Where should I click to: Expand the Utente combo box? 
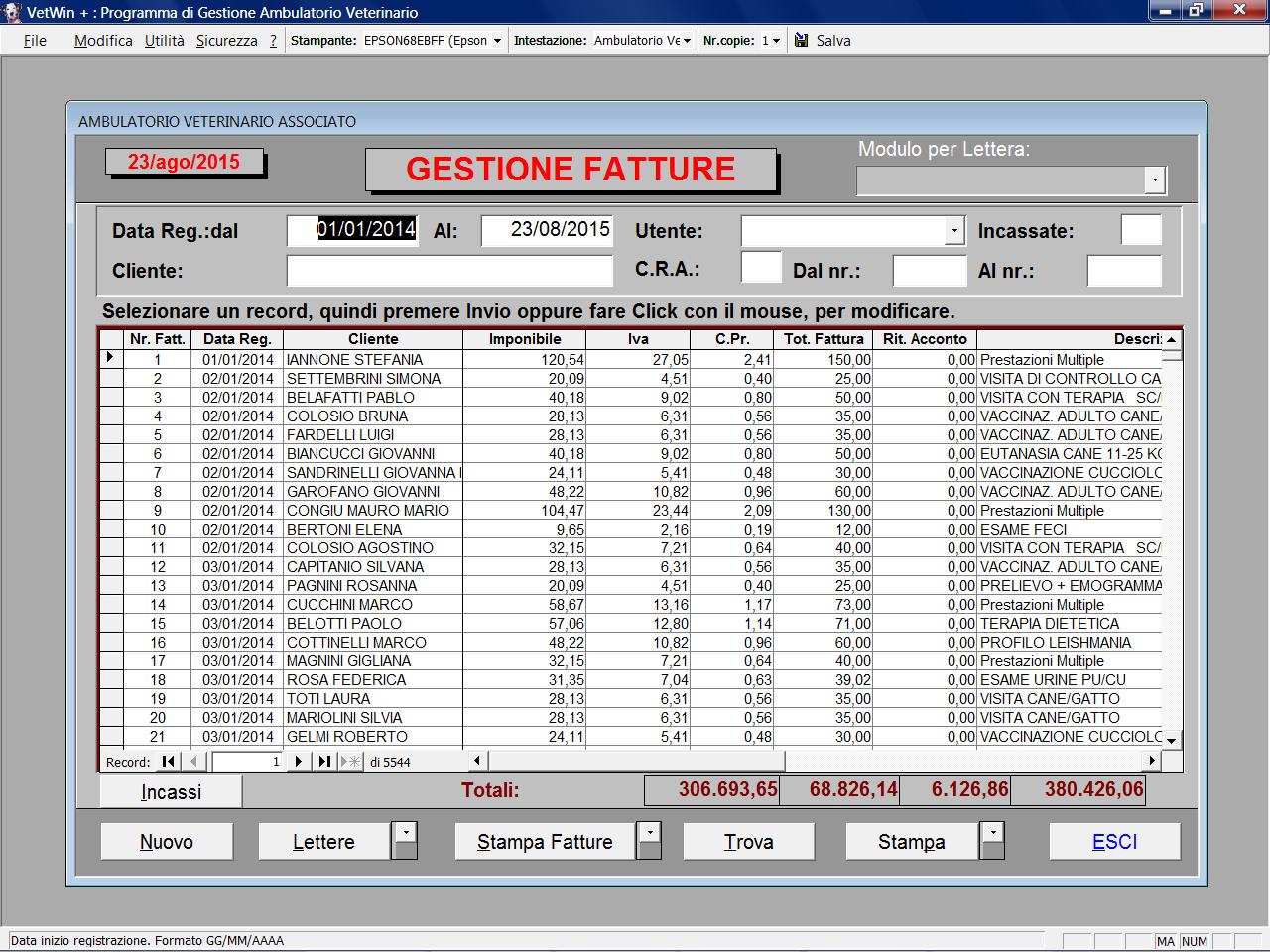[x=953, y=231]
